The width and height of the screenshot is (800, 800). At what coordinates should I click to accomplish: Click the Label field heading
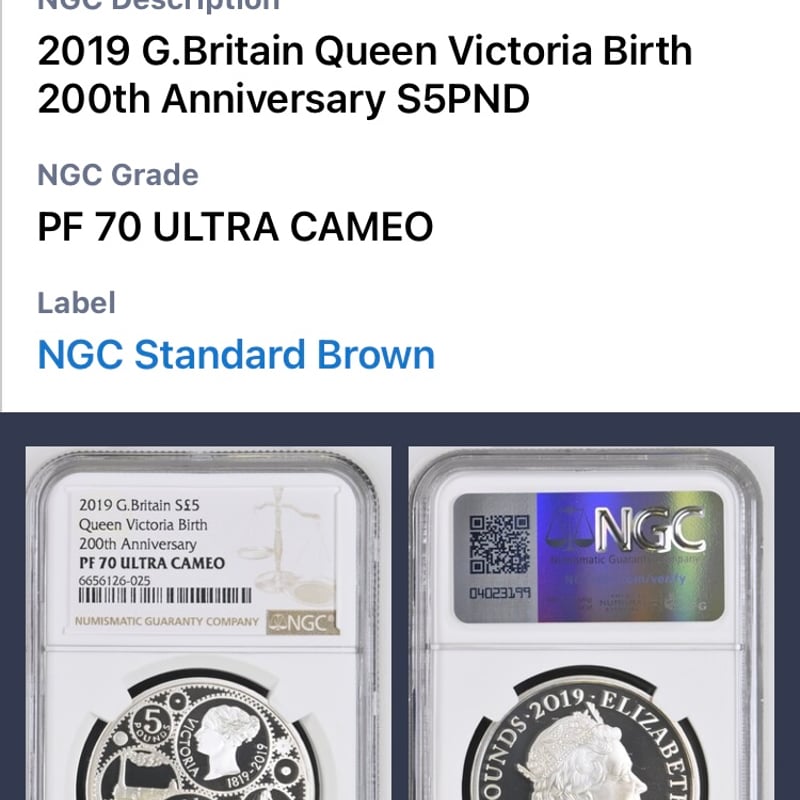tap(77, 303)
